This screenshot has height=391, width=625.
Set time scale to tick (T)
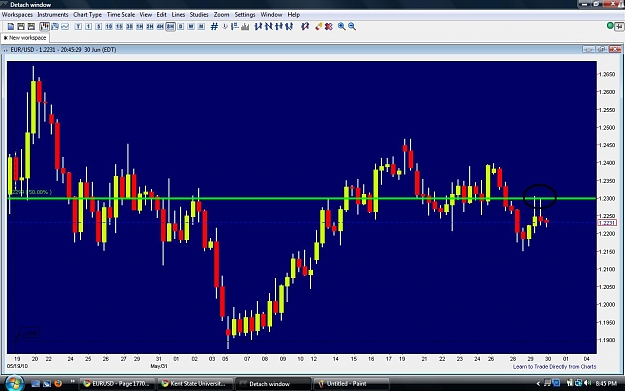78,27
